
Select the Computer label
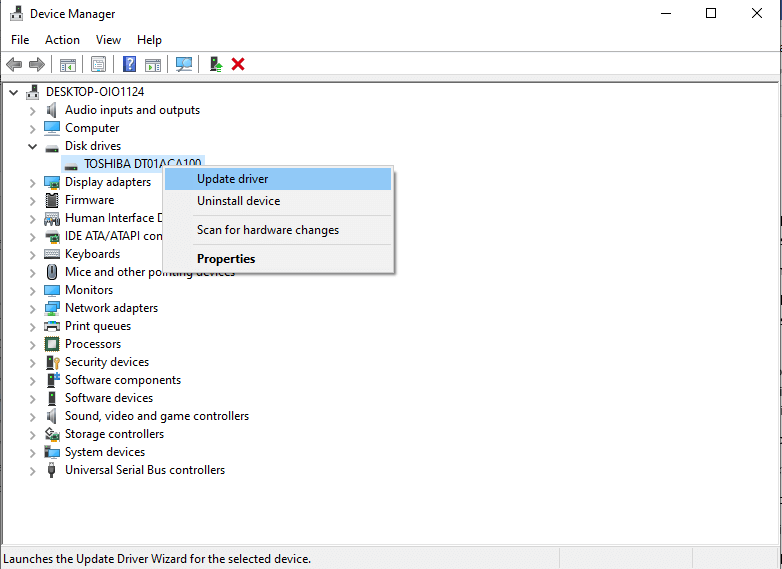tap(92, 128)
